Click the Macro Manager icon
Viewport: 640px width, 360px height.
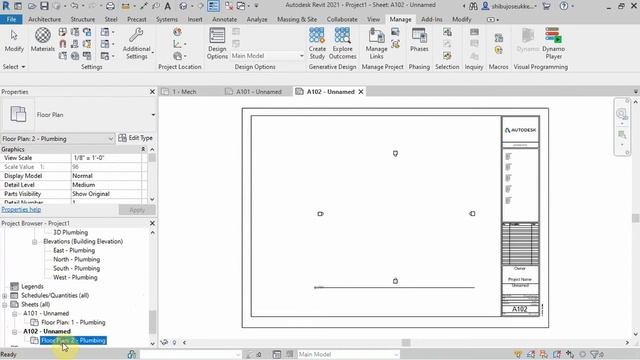pos(499,38)
